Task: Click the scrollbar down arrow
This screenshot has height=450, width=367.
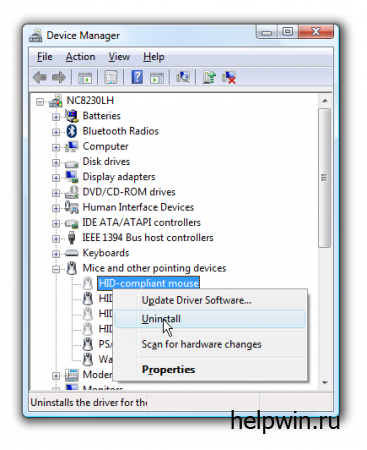Action: click(325, 383)
